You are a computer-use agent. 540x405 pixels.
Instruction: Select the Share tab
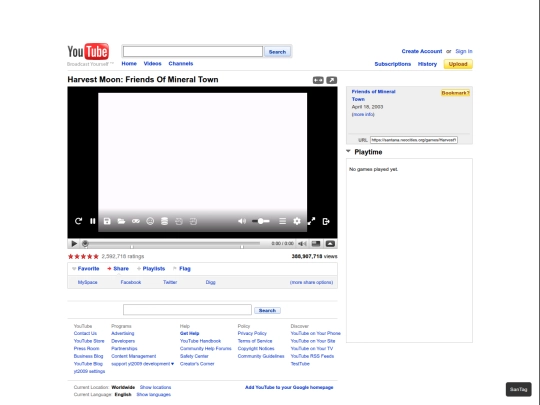click(118, 269)
